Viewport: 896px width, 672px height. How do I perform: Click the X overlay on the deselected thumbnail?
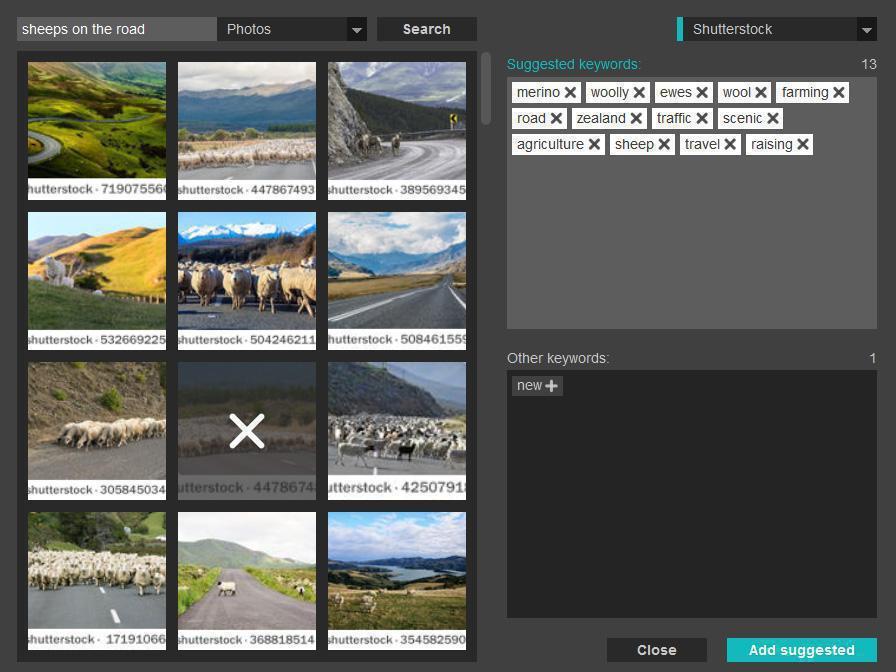pos(246,430)
